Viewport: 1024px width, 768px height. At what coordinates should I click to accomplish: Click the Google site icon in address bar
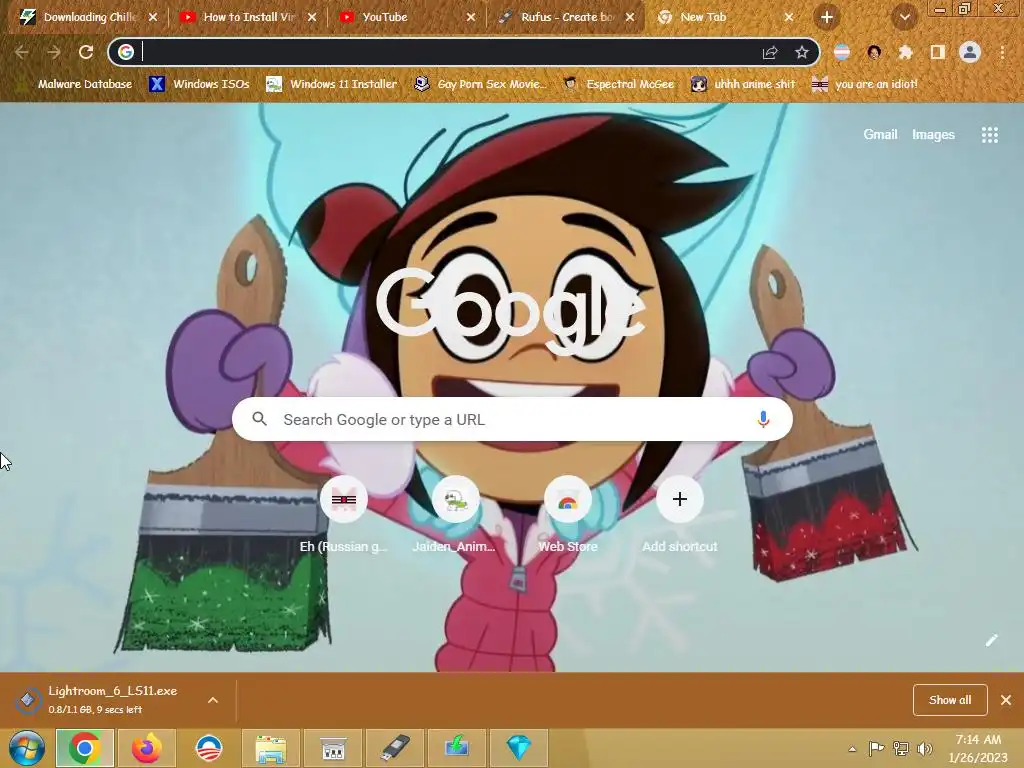pyautogui.click(x=126, y=52)
